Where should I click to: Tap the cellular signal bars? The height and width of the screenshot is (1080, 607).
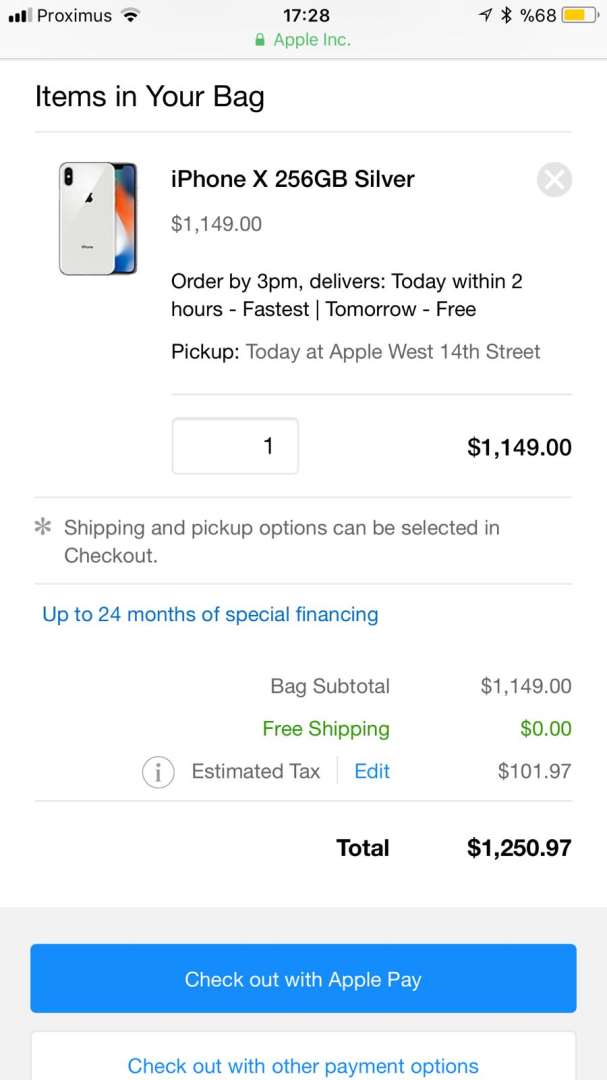[20, 16]
